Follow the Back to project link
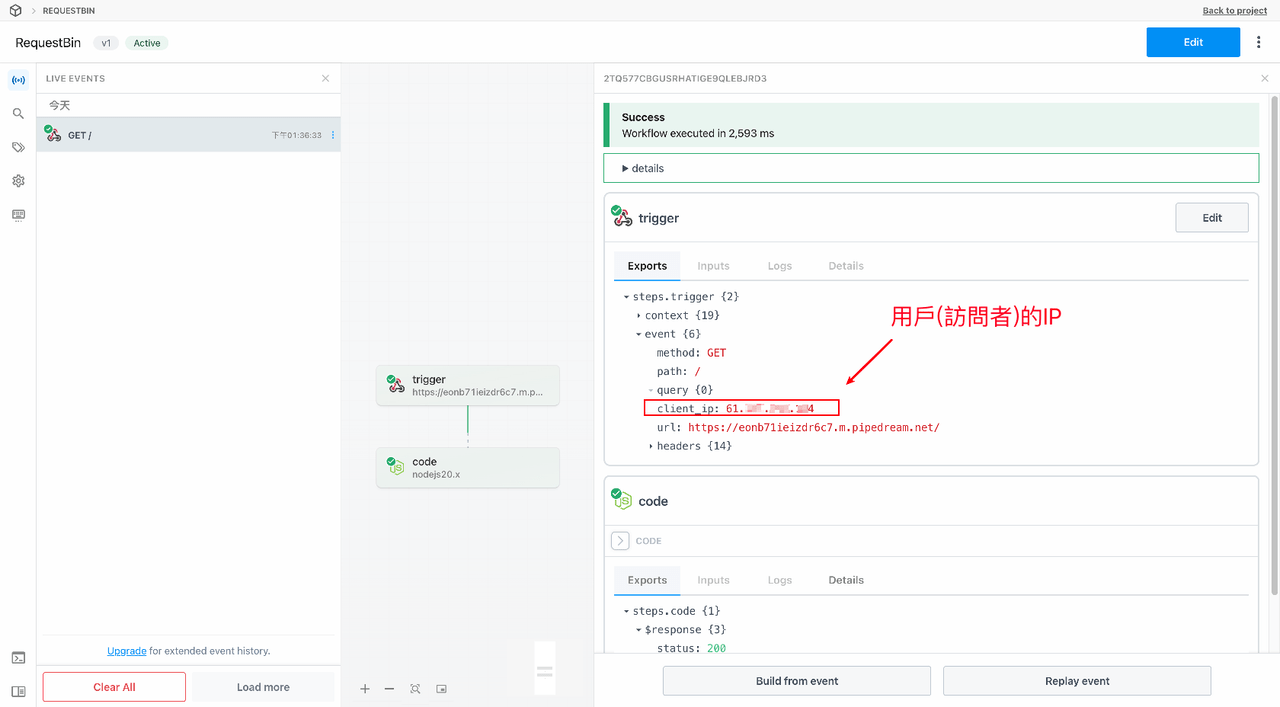Screen dimensions: 1280x707 point(1234,11)
